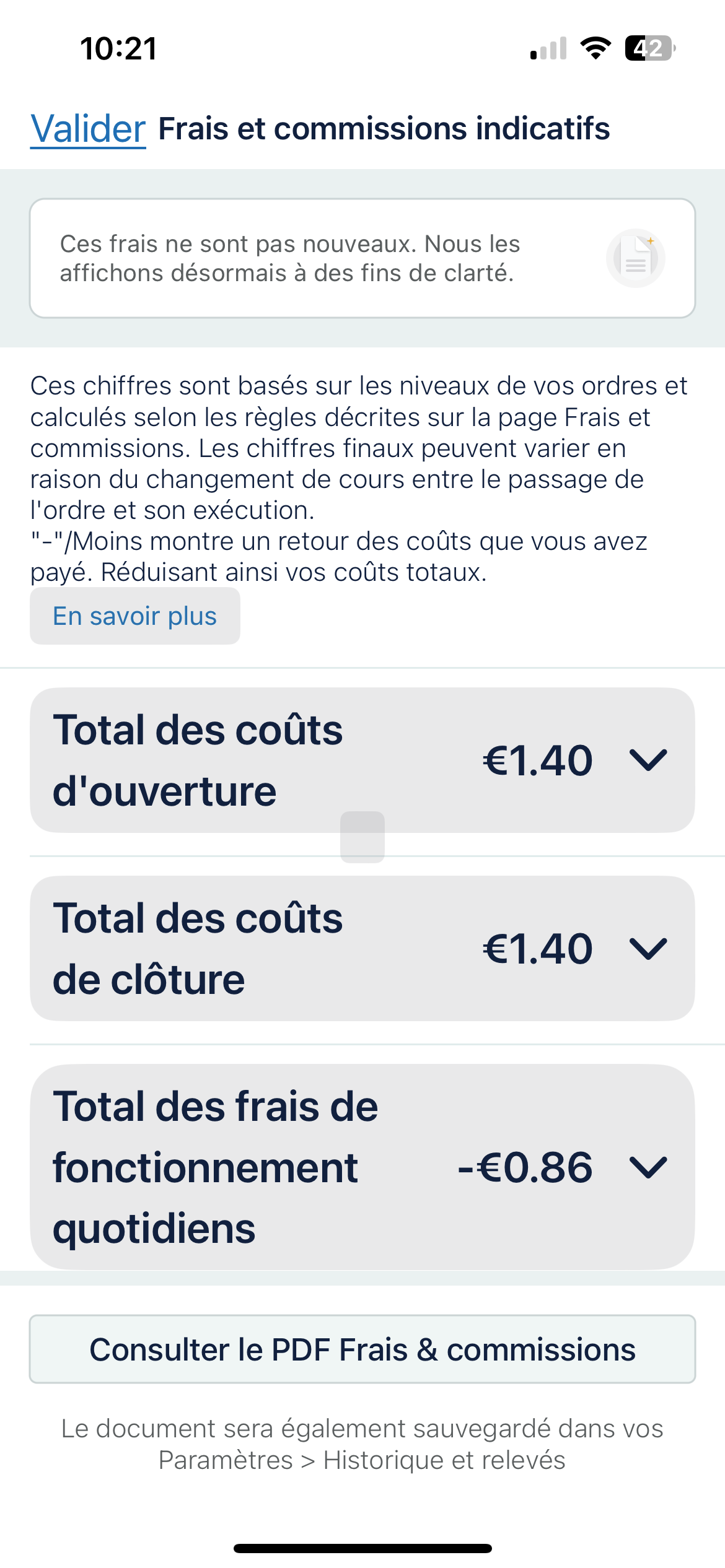Expand chevron beside frais de fonctionnement quotidiens
The height and width of the screenshot is (1568, 725).
[x=648, y=1167]
